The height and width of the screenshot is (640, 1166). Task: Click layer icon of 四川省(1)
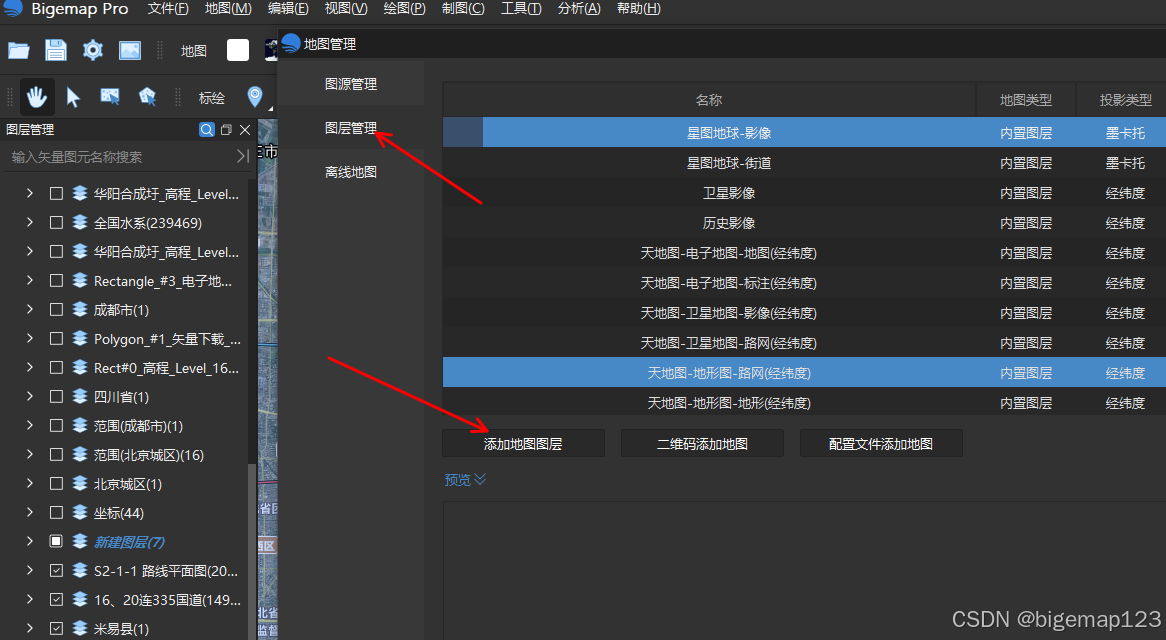80,396
